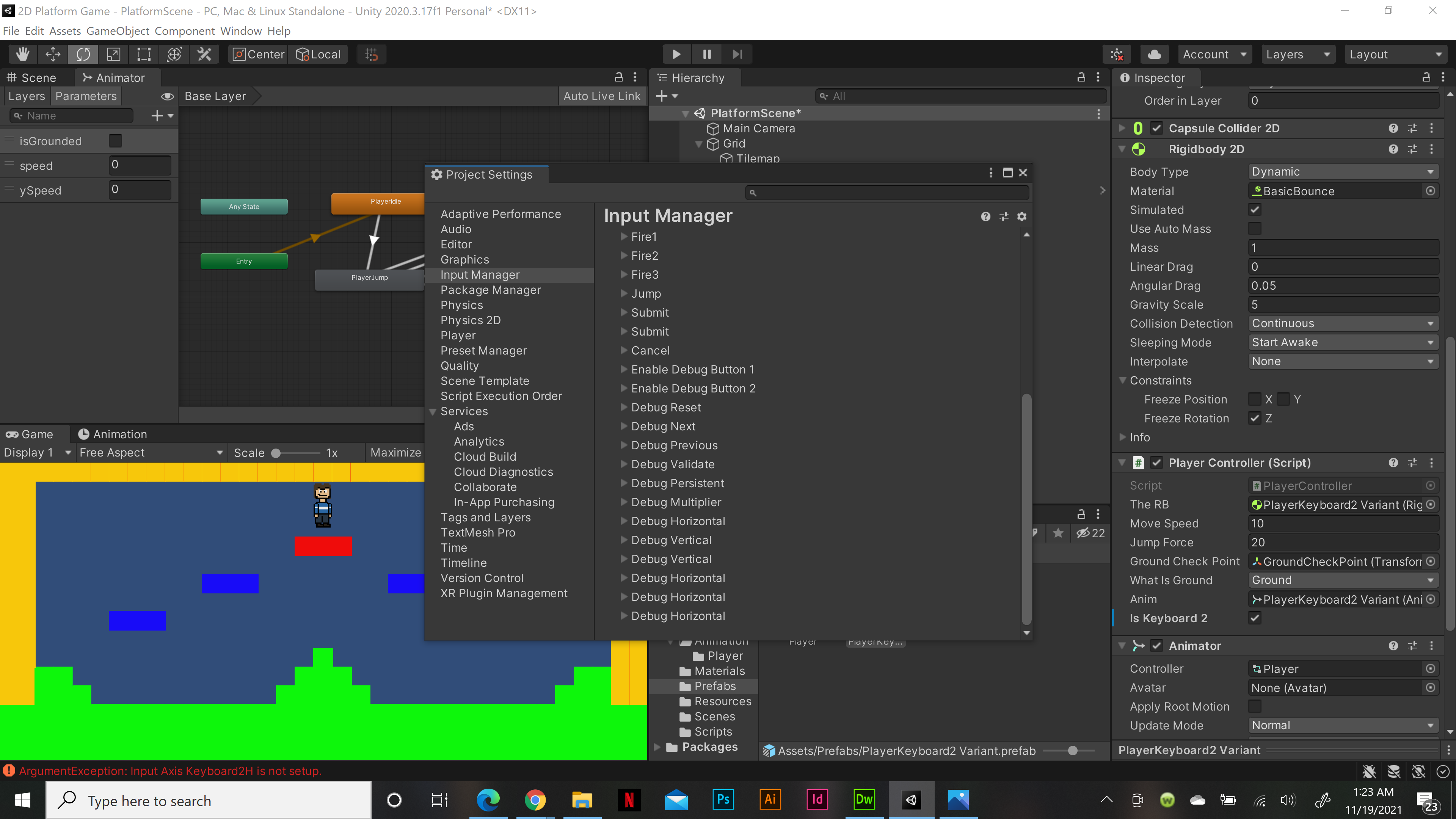The width and height of the screenshot is (1456, 819).
Task: Disable the Is Keyboard 2 checkbox
Action: click(x=1255, y=618)
